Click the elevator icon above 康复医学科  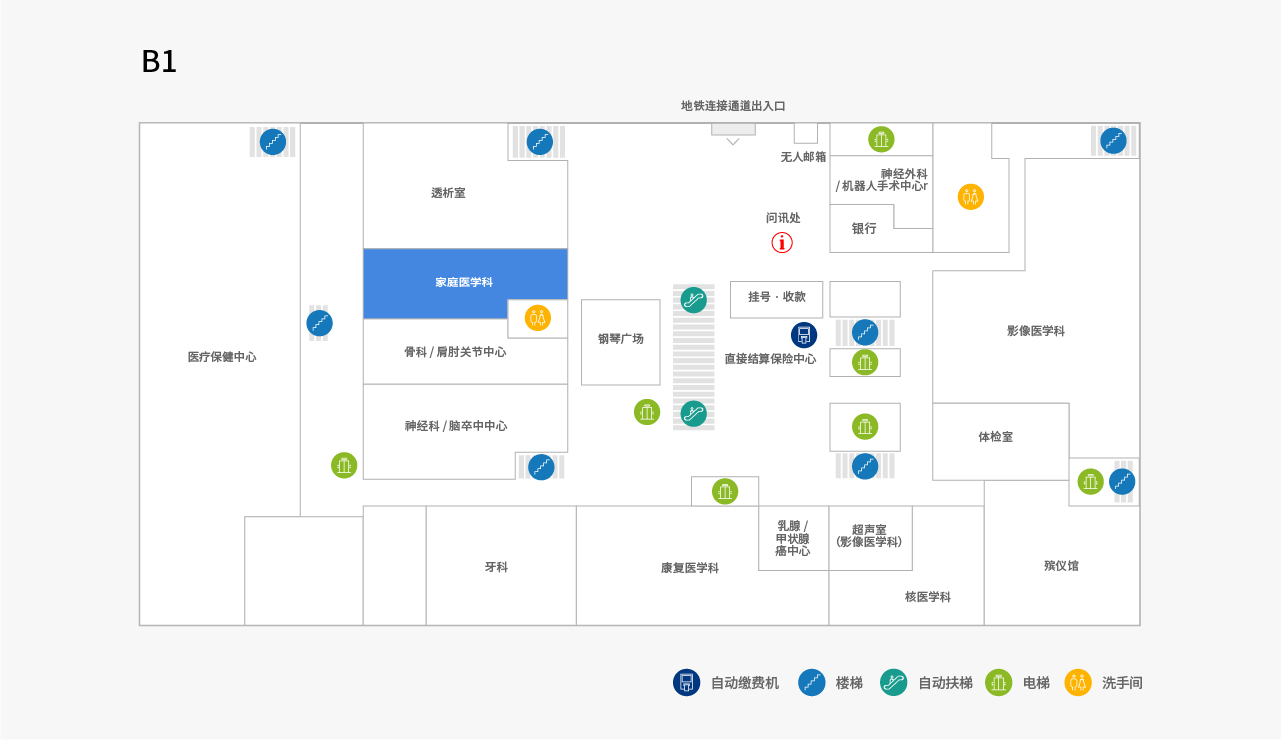click(725, 491)
